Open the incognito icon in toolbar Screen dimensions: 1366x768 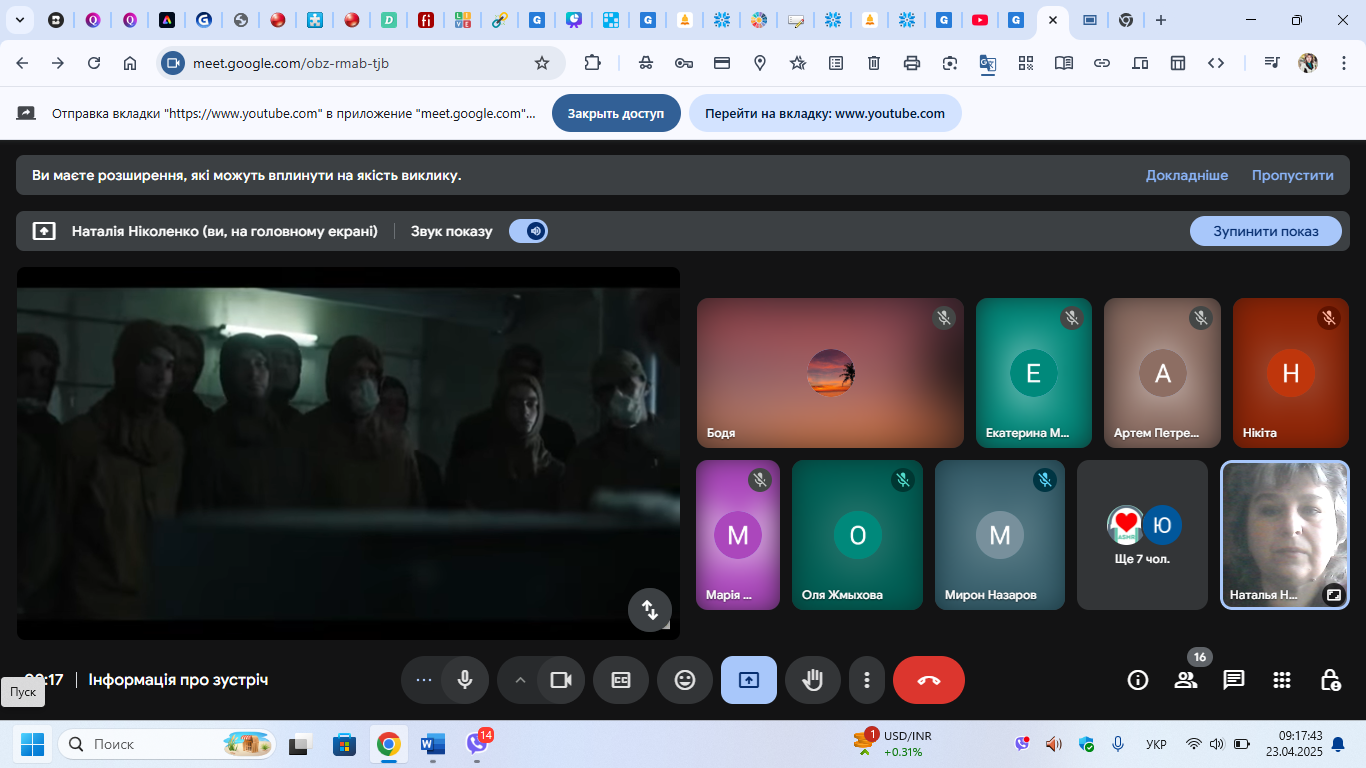pos(646,63)
